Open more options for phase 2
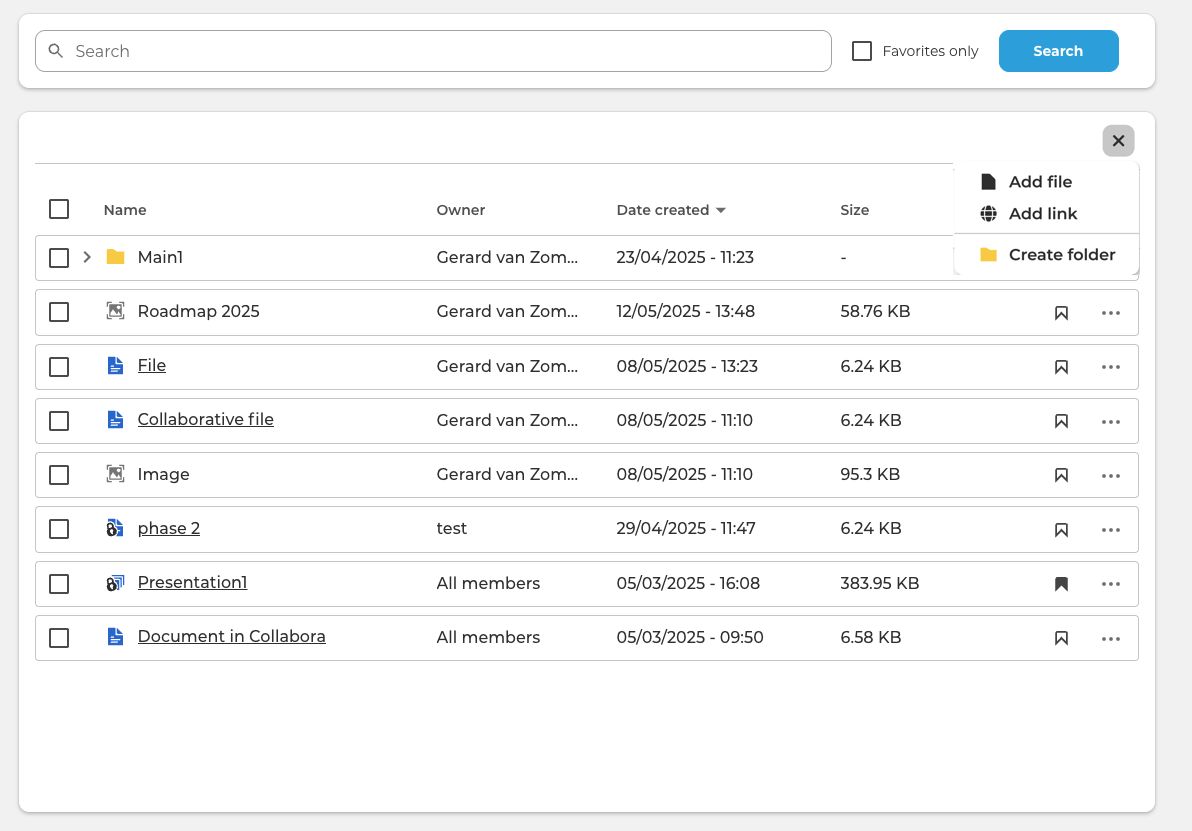The height and width of the screenshot is (831, 1192). click(x=1111, y=530)
